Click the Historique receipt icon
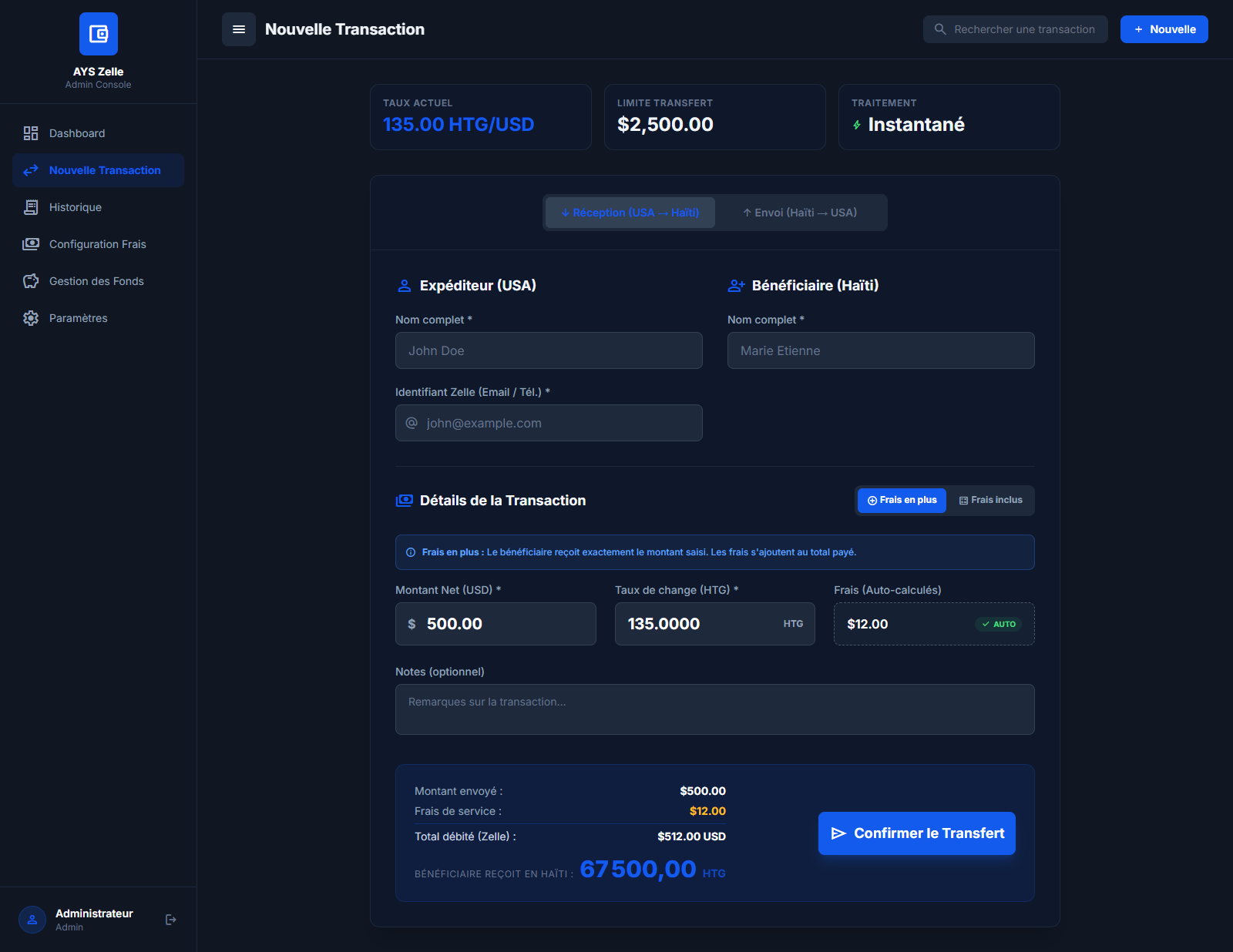 point(31,207)
